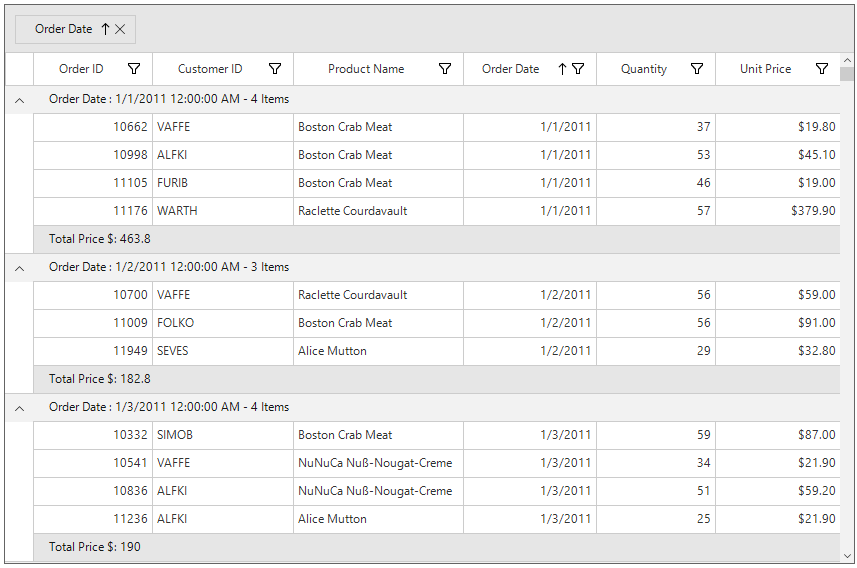
Task: Collapse the 1/1/2011 order date group
Action: (20, 100)
